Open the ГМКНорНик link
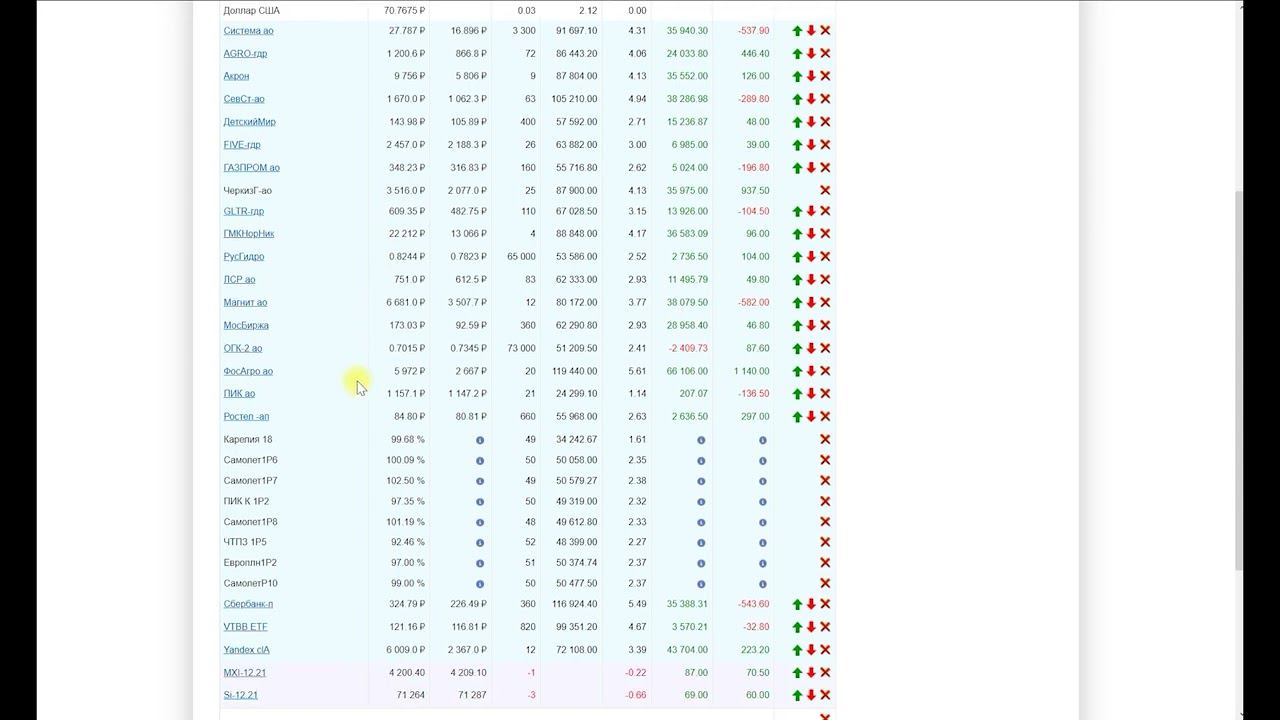Image resolution: width=1280 pixels, height=720 pixels. coord(248,234)
